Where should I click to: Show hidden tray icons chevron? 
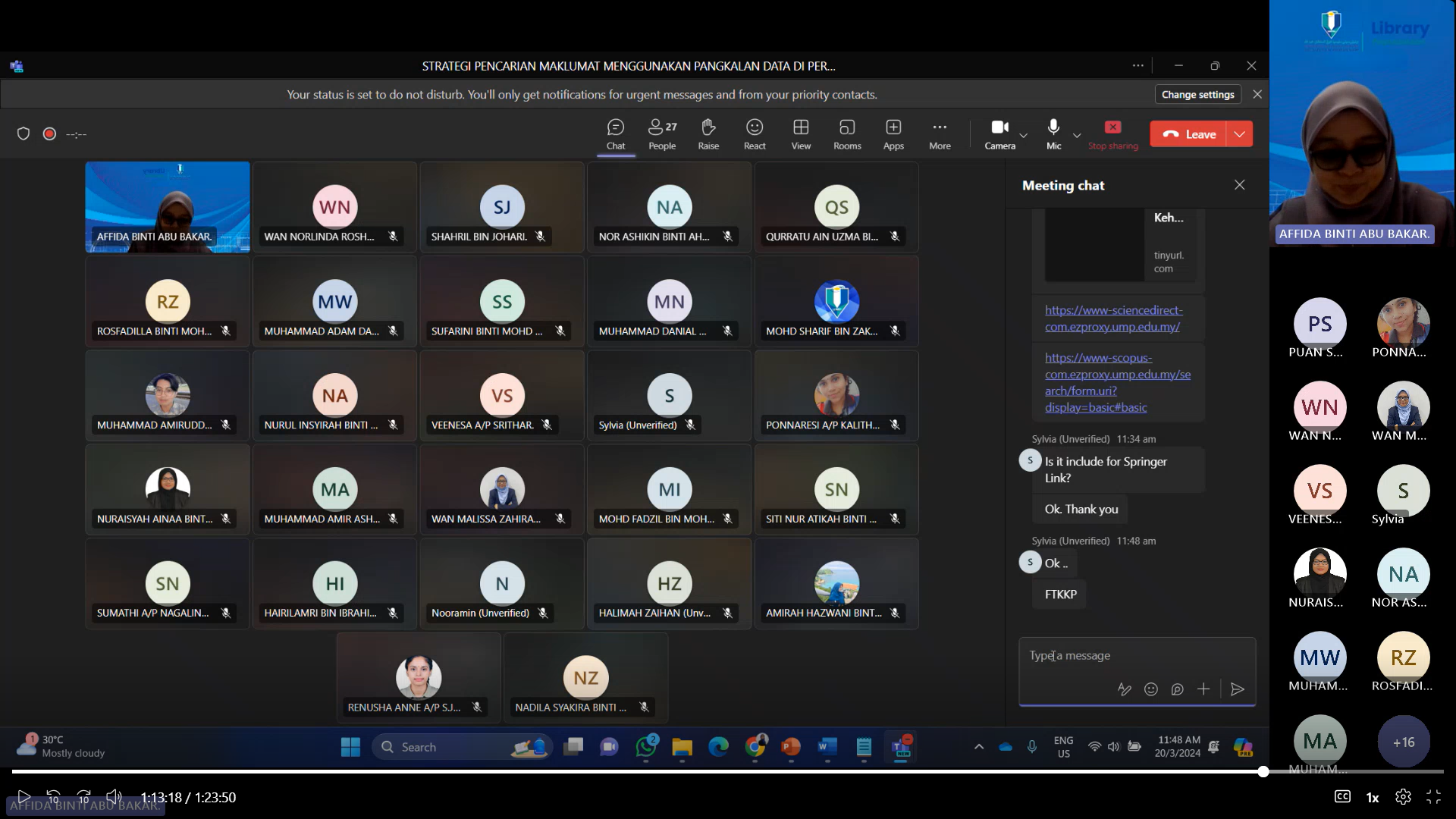[979, 747]
